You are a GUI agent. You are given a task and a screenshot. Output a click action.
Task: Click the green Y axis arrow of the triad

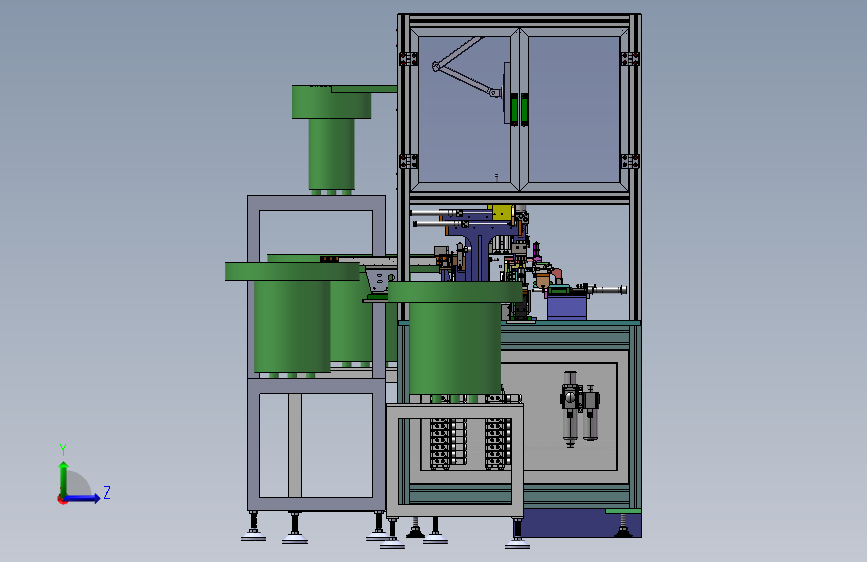(64, 478)
